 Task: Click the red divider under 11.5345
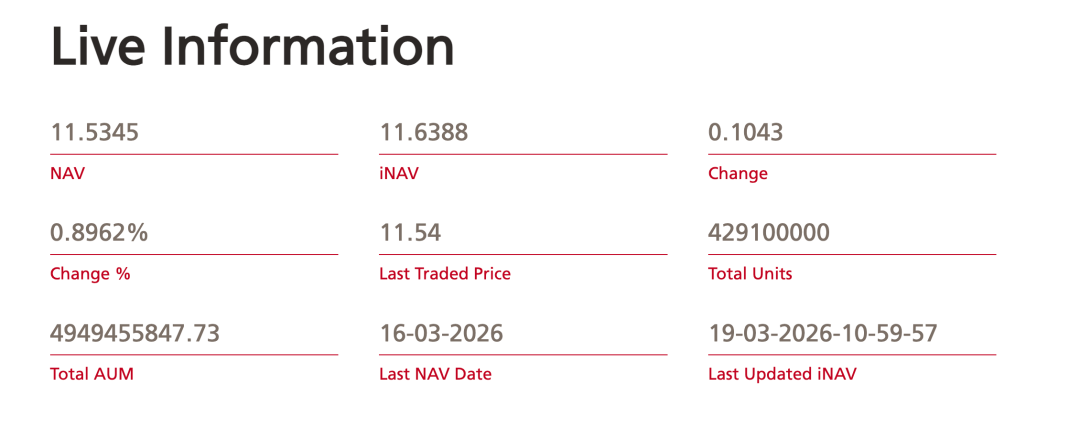tap(194, 154)
